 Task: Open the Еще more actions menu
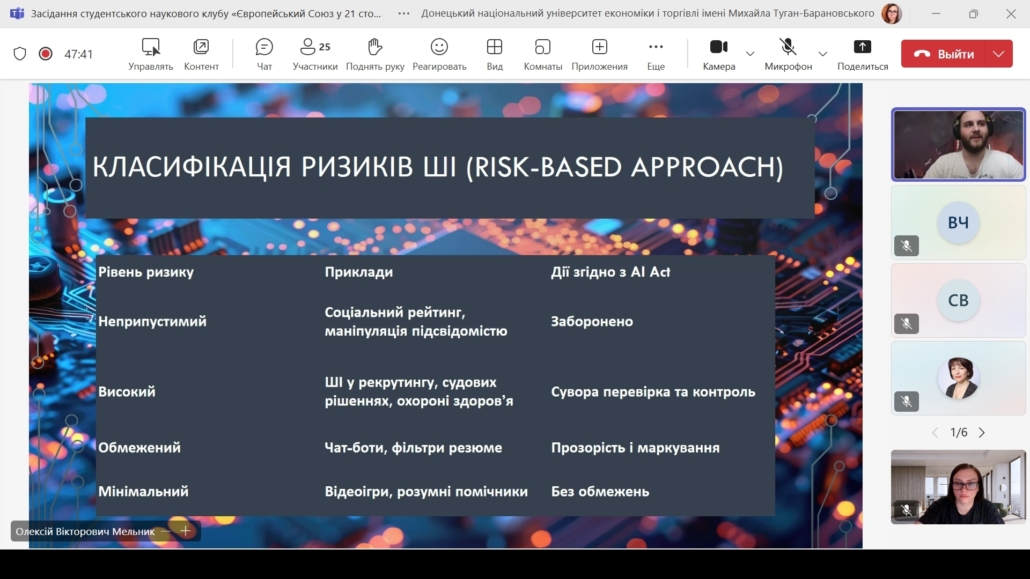click(x=656, y=54)
